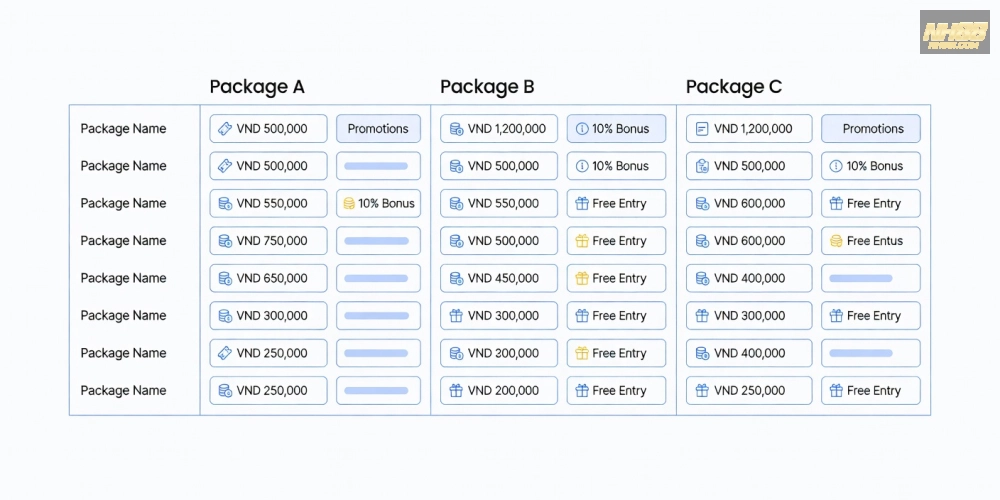This screenshot has height=500, width=1000.
Task: Click the coin icon in Package A's 10% Bonus
Action: (x=348, y=204)
